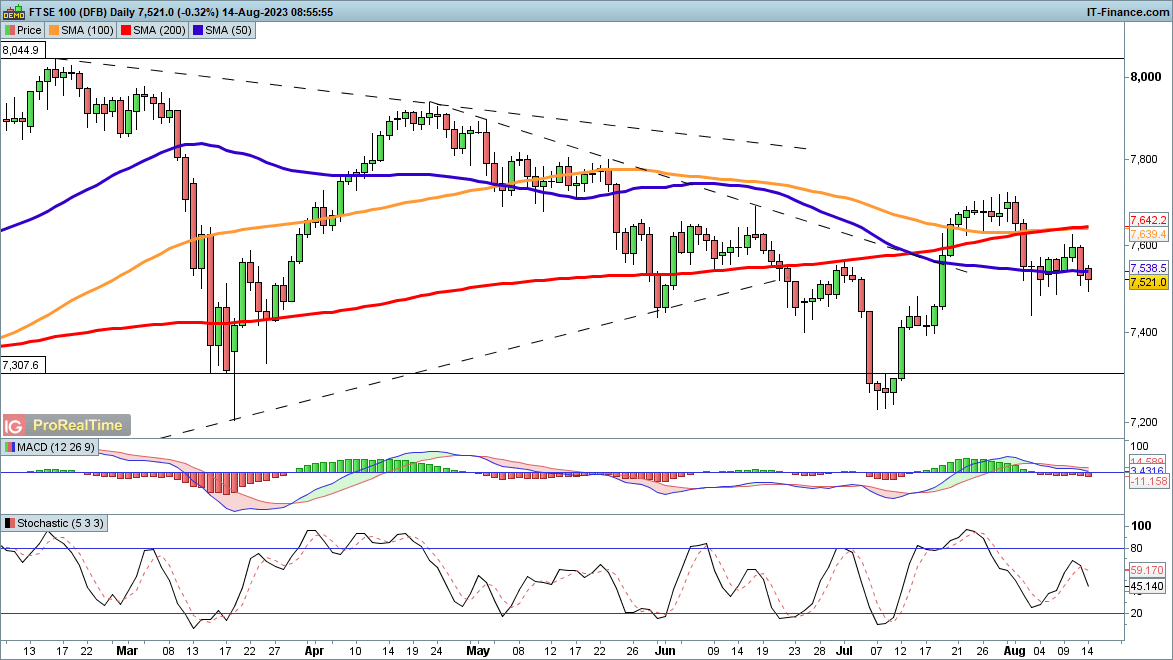The height and width of the screenshot is (660, 1173).
Task: Click the DEMO chart icon at top-left
Action: pyautogui.click(x=14, y=11)
